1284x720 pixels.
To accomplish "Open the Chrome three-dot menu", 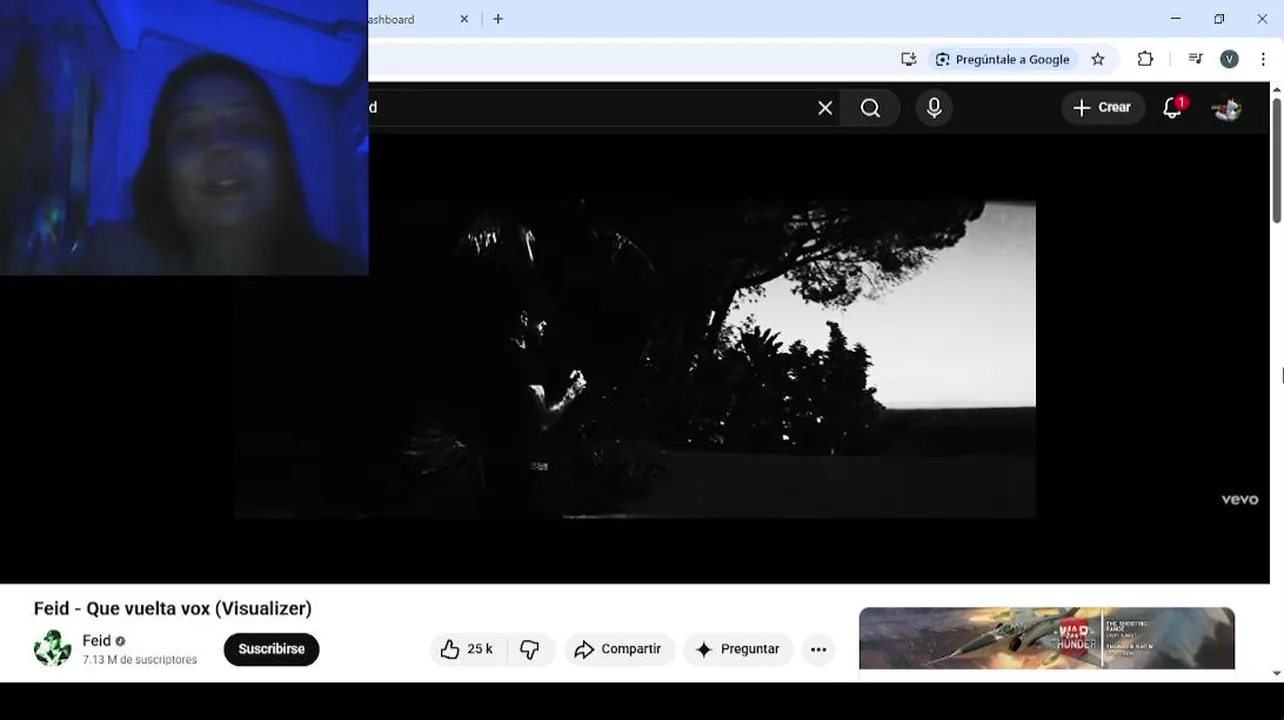I will click(x=1263, y=59).
